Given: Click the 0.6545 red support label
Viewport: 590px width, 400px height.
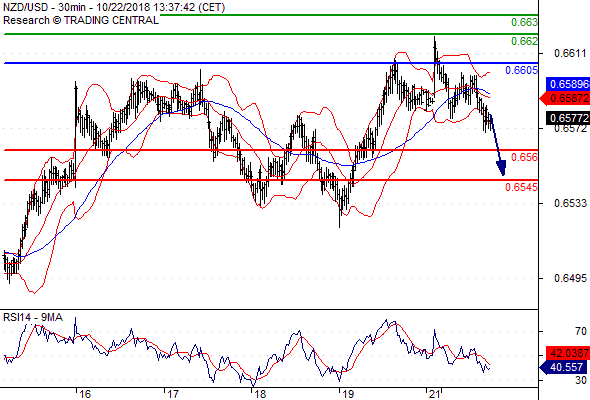Looking at the screenshot, I should 522,187.
